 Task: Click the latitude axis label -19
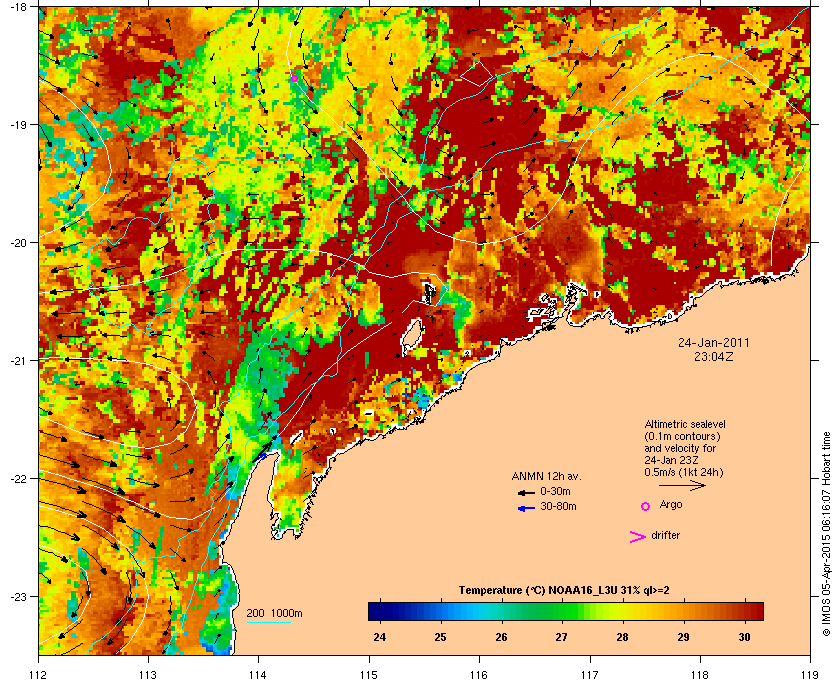(x=18, y=125)
